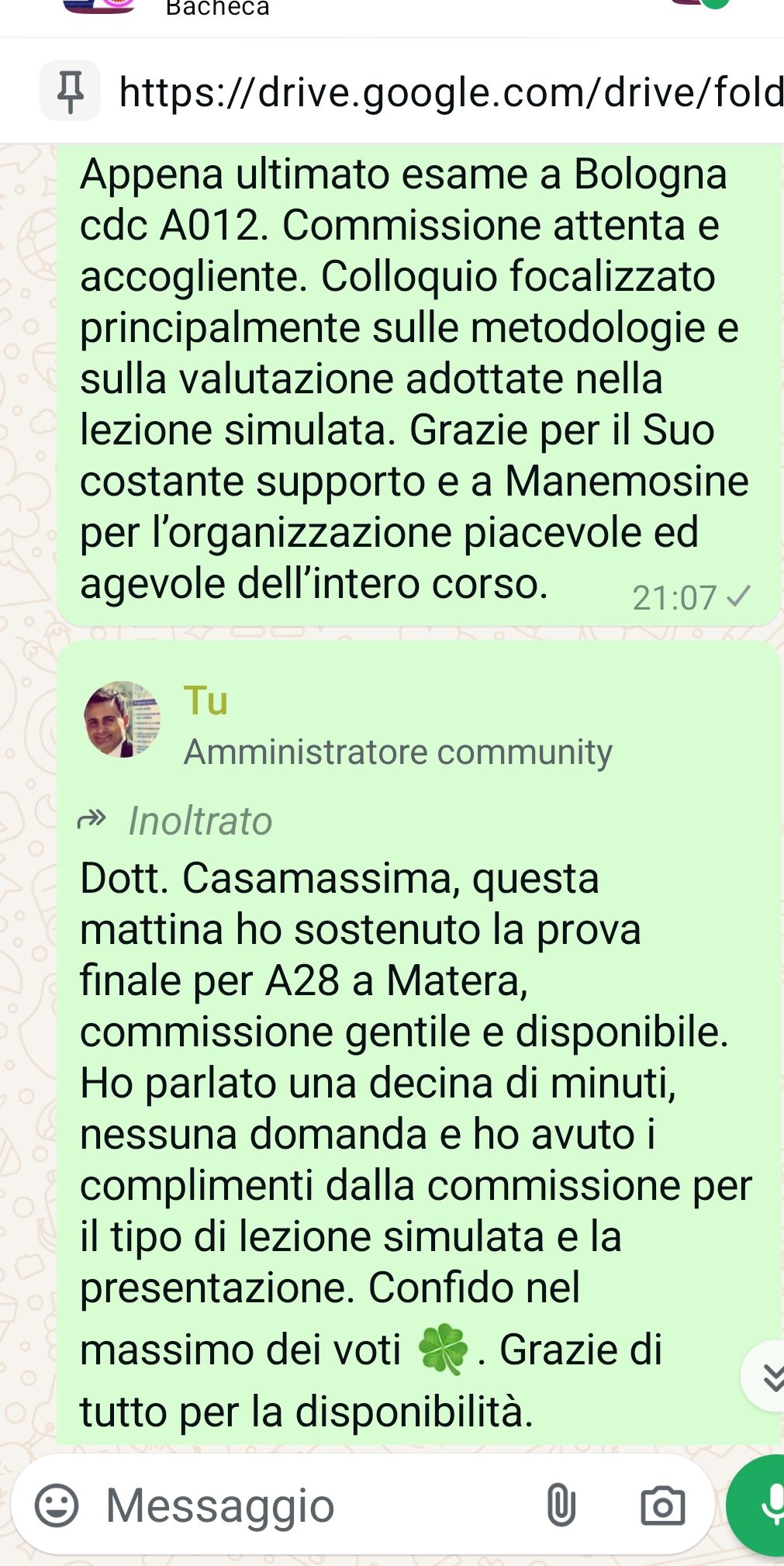Screen dimensions: 784x1566
Task: Open the camera icon in message bar
Action: pyautogui.click(x=662, y=1506)
